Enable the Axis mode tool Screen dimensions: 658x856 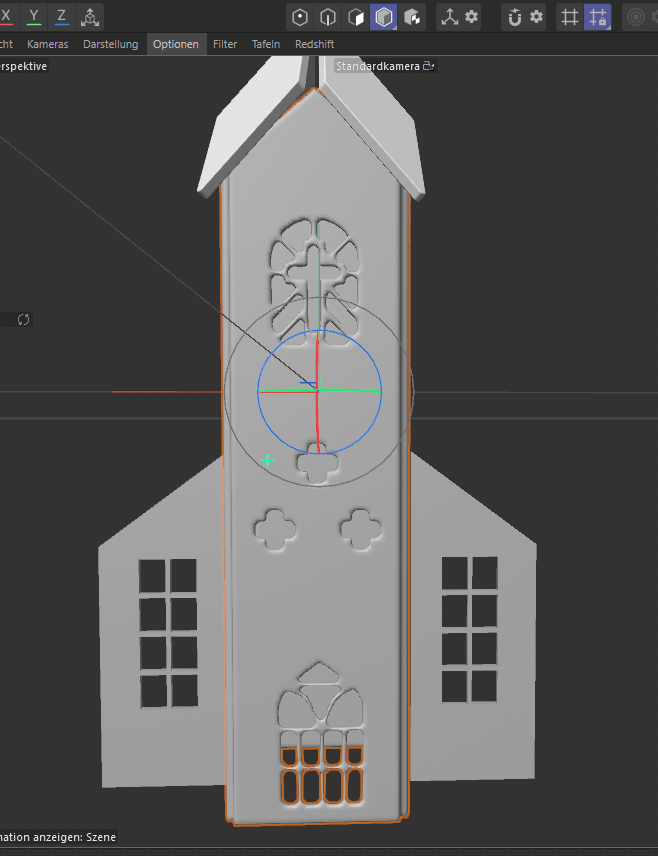449,17
